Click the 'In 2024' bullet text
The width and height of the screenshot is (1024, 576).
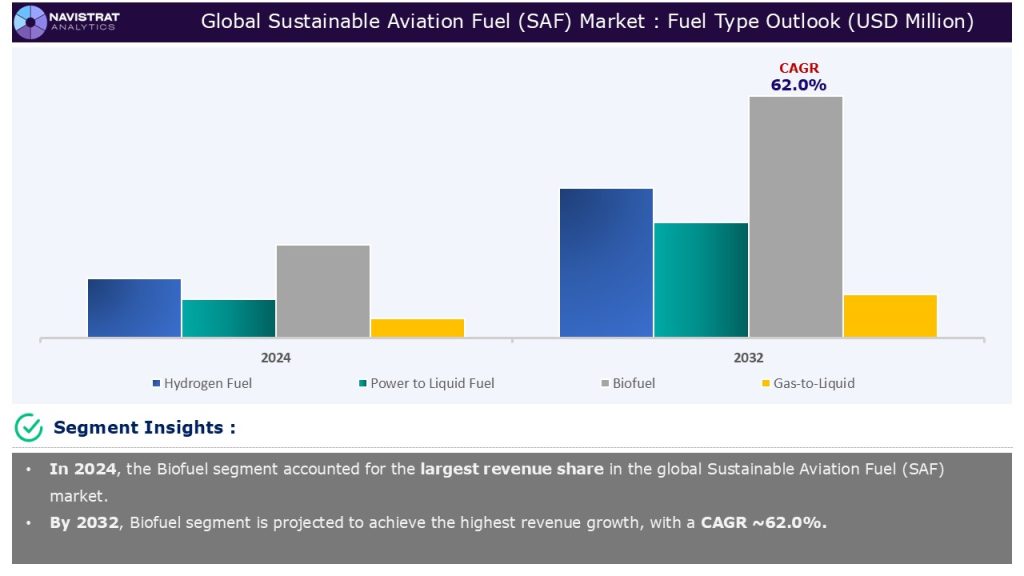[x=83, y=469]
